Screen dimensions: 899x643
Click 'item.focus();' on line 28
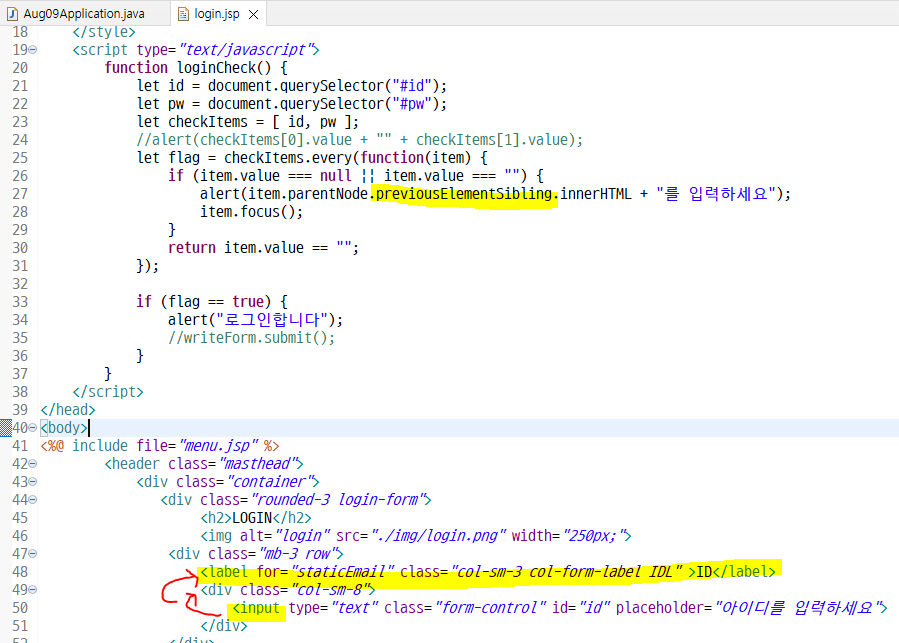[251, 212]
